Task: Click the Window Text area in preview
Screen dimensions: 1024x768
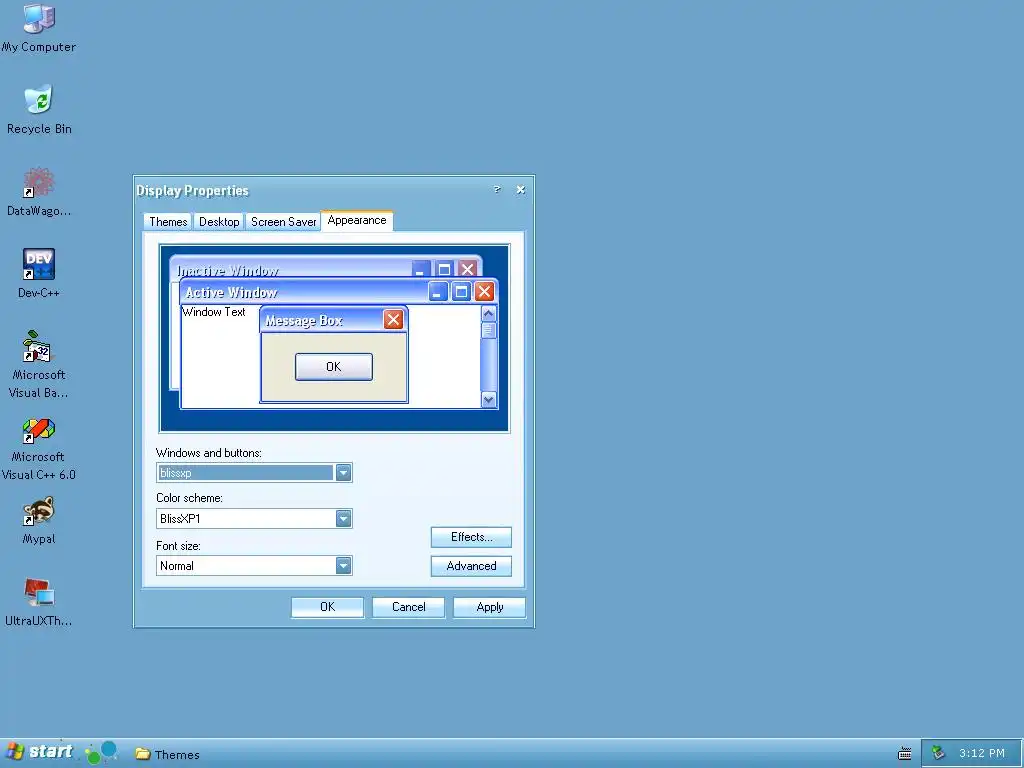Action: click(x=214, y=312)
